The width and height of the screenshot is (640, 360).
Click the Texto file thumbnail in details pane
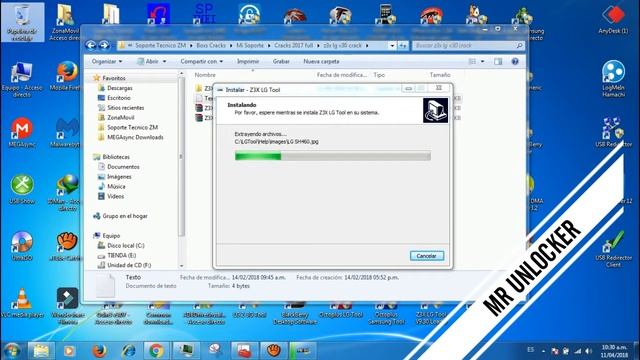pyautogui.click(x=105, y=285)
